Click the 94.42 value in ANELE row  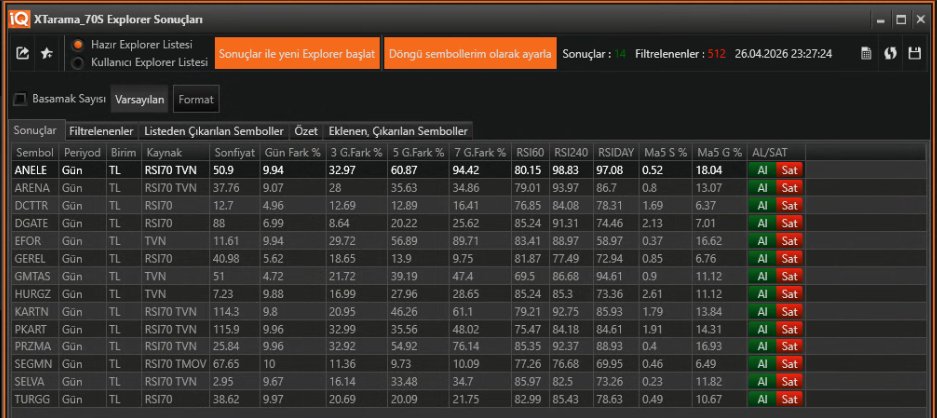tap(479, 170)
